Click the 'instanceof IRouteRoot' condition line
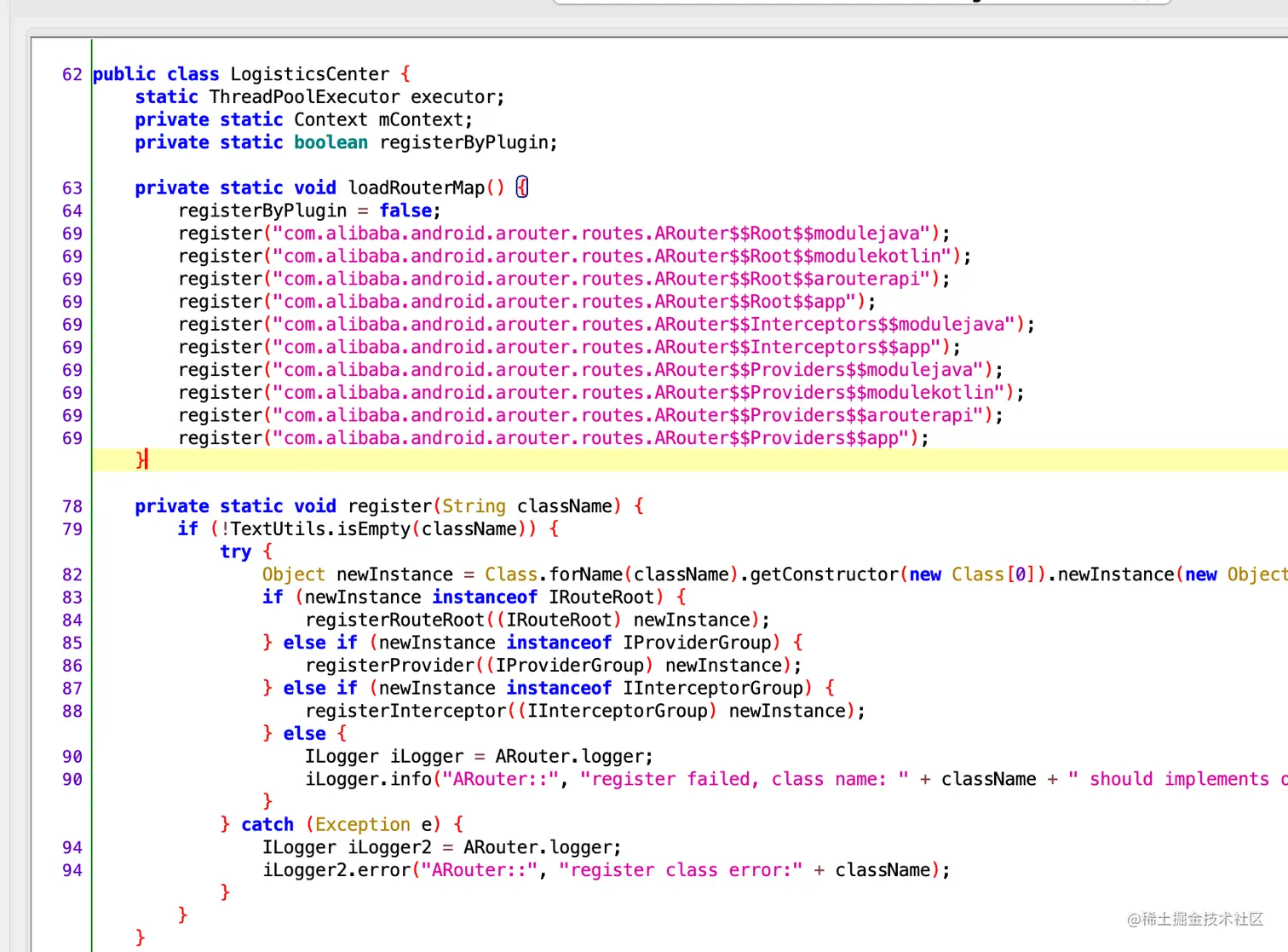1288x952 pixels. pos(474,597)
